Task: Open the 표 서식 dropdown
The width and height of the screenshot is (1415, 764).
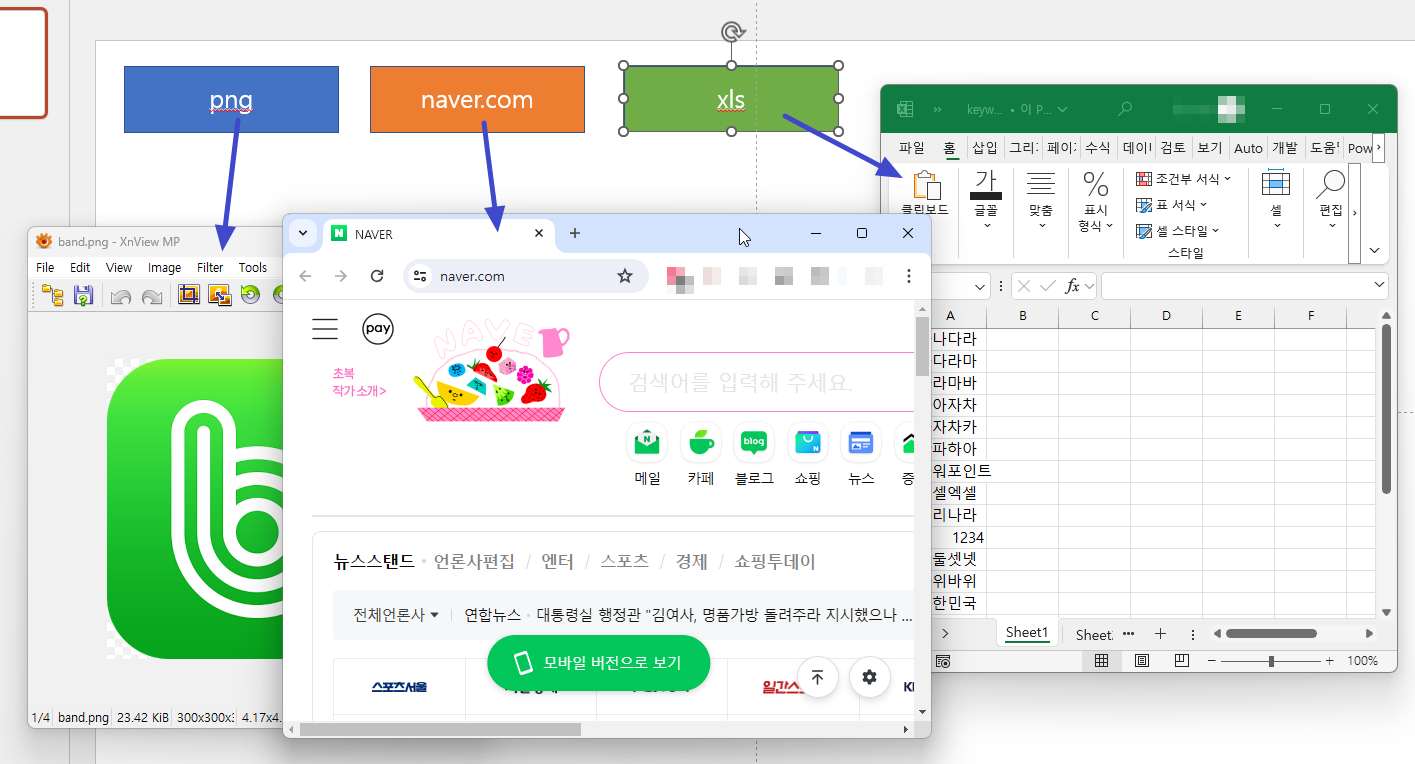Action: coord(1172,205)
